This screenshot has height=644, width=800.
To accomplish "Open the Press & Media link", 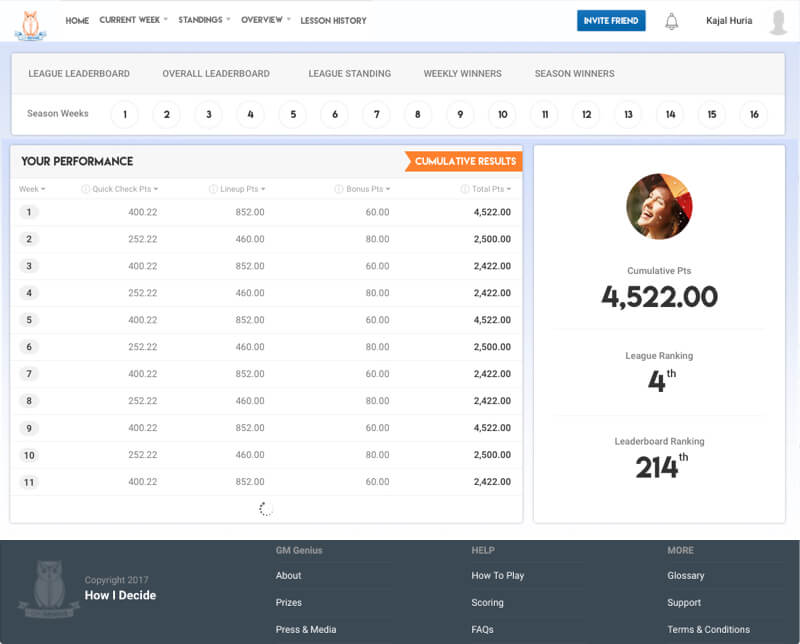I will (306, 629).
